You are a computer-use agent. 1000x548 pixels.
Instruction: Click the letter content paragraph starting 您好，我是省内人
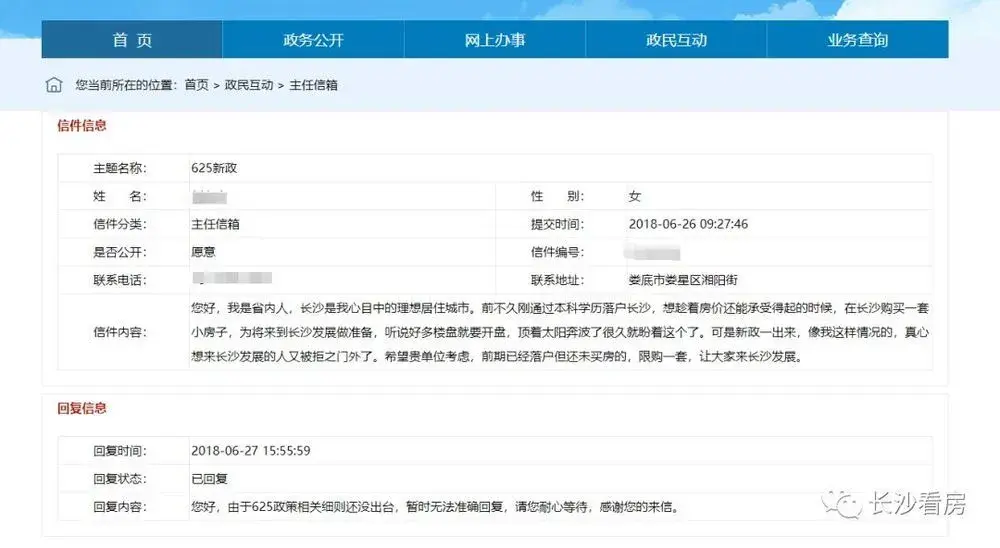(x=560, y=332)
